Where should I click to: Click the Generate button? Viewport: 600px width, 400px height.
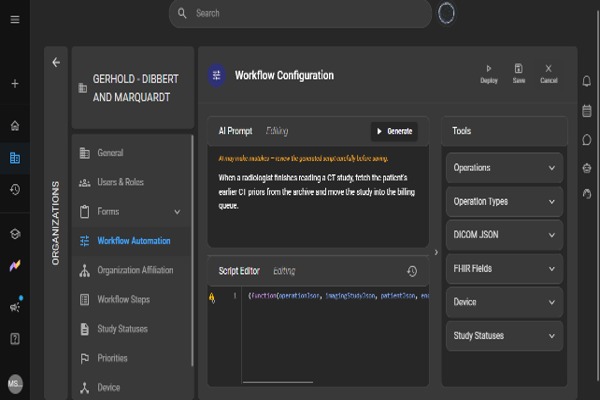tap(394, 131)
